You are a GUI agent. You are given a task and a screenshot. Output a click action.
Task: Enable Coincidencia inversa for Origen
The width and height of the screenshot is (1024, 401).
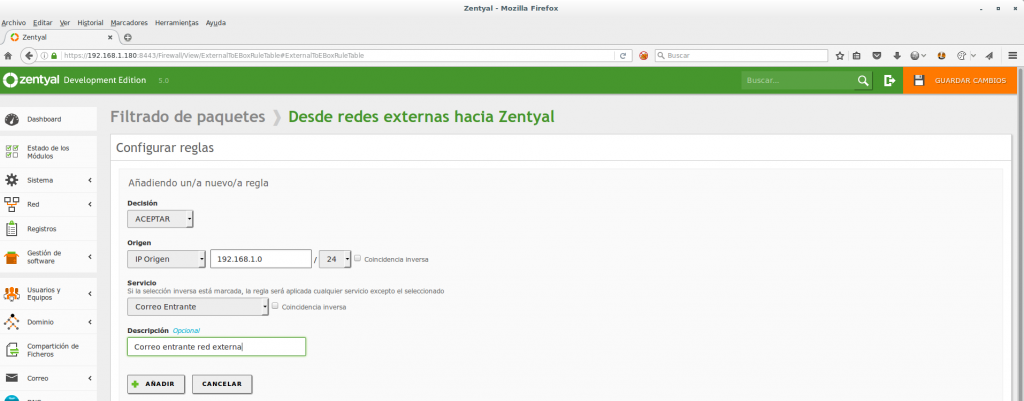(x=358, y=258)
